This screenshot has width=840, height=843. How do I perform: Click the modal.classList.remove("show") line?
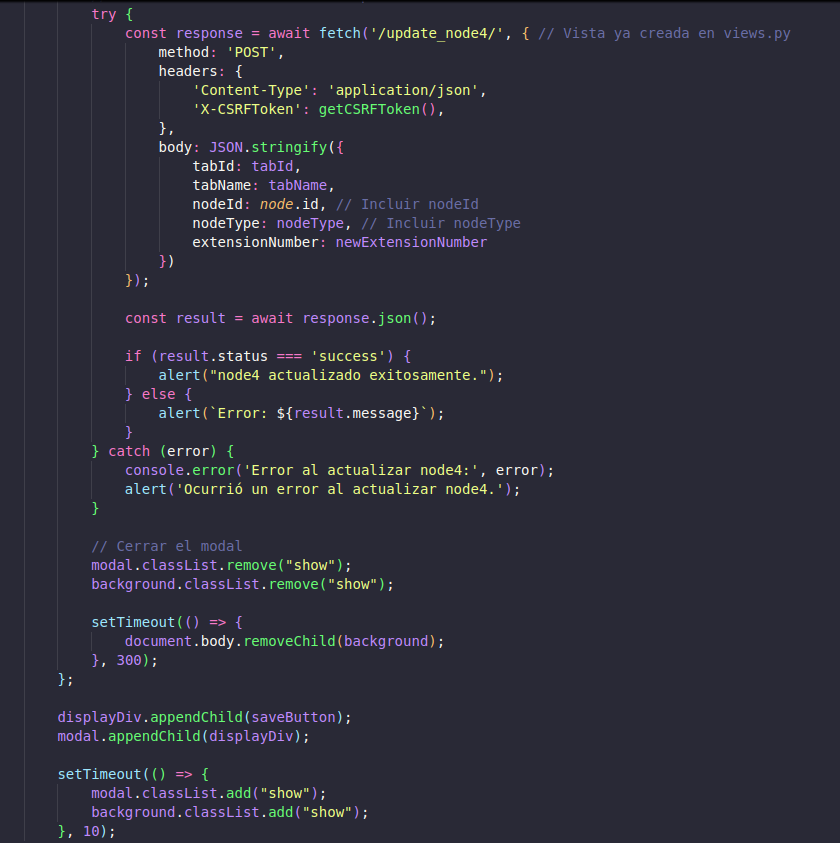pyautogui.click(x=221, y=566)
